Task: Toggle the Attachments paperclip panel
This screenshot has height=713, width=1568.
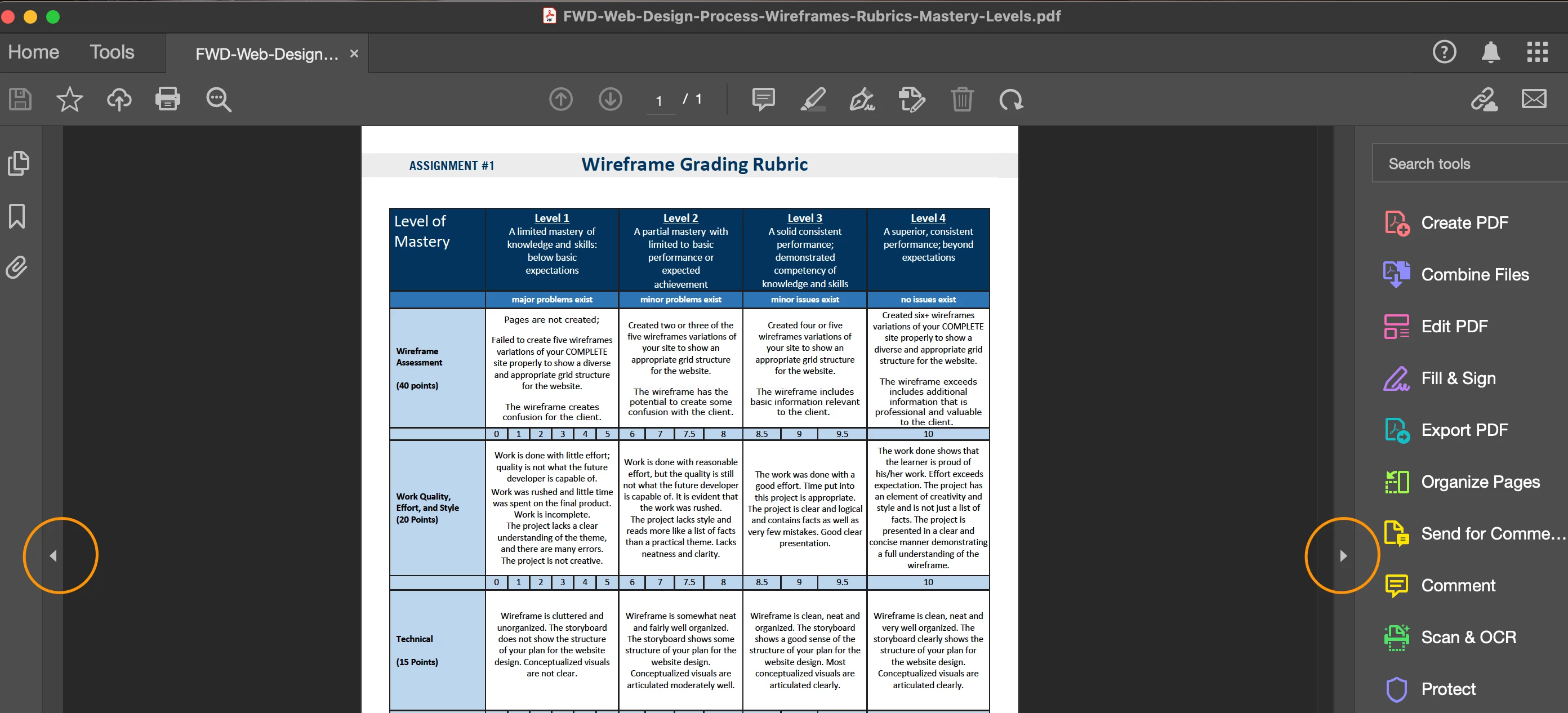Action: (17, 268)
